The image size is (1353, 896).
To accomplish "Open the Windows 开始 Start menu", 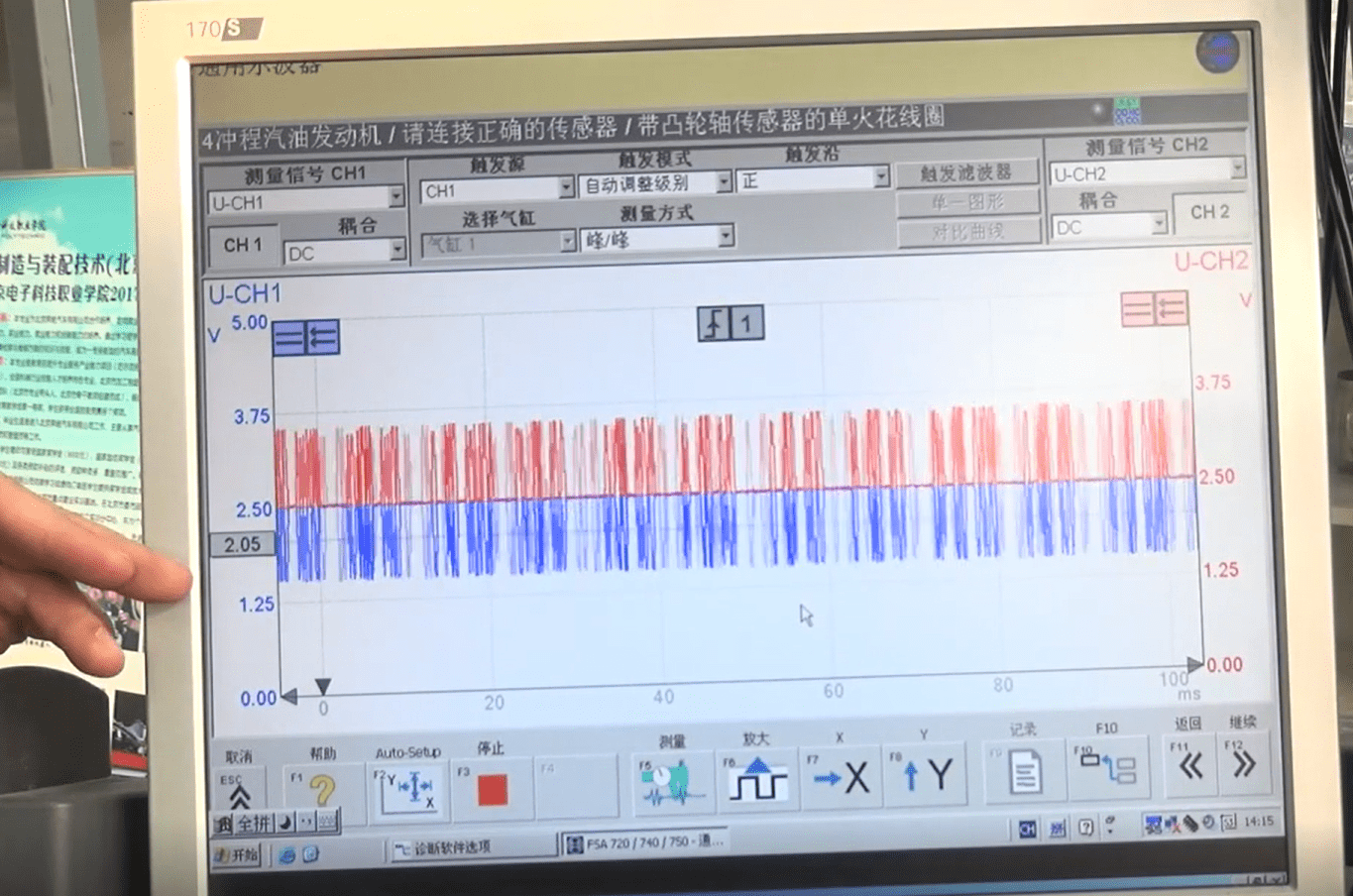I will (236, 853).
